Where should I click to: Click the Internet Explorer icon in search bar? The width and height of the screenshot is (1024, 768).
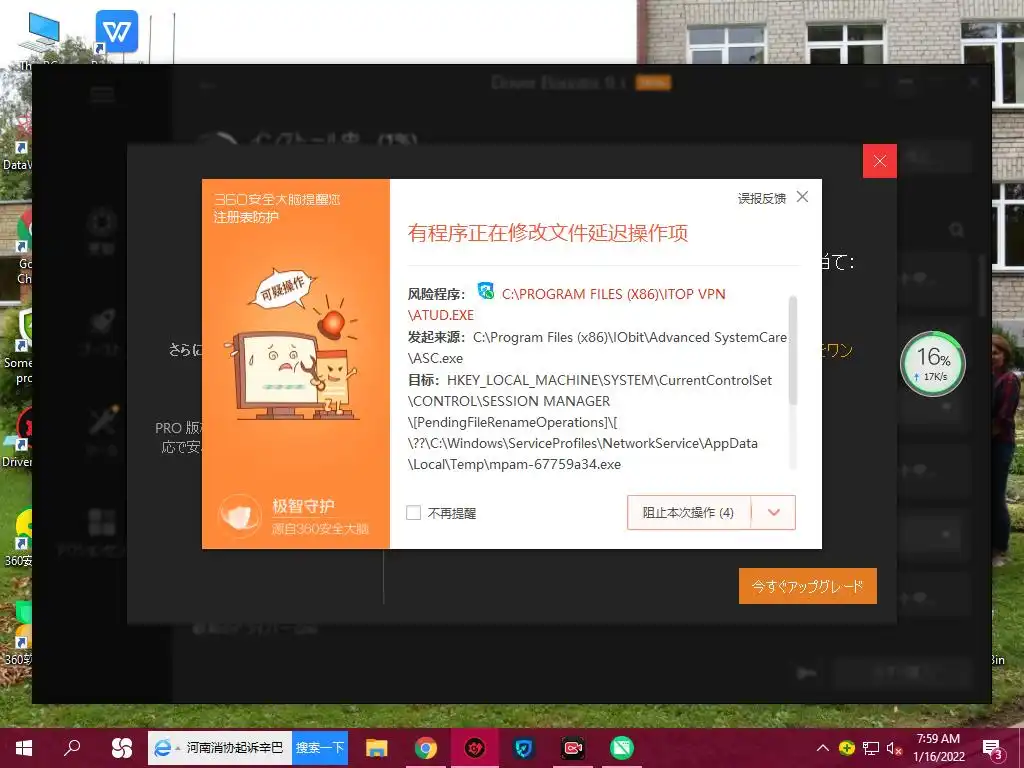[x=163, y=748]
